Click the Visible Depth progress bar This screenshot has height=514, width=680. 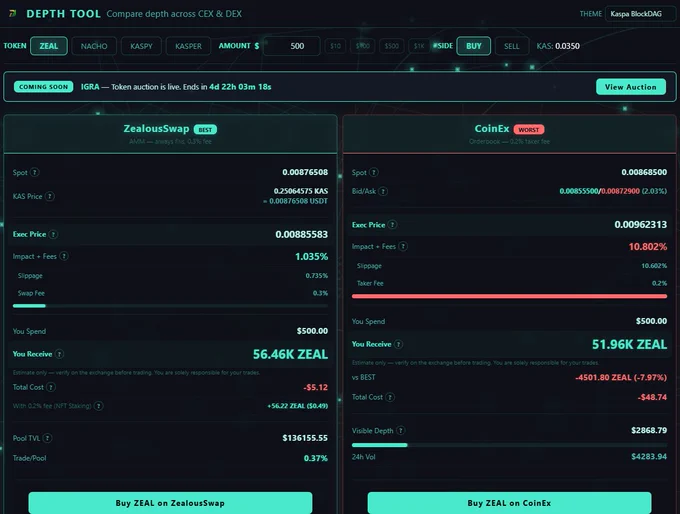510,445
